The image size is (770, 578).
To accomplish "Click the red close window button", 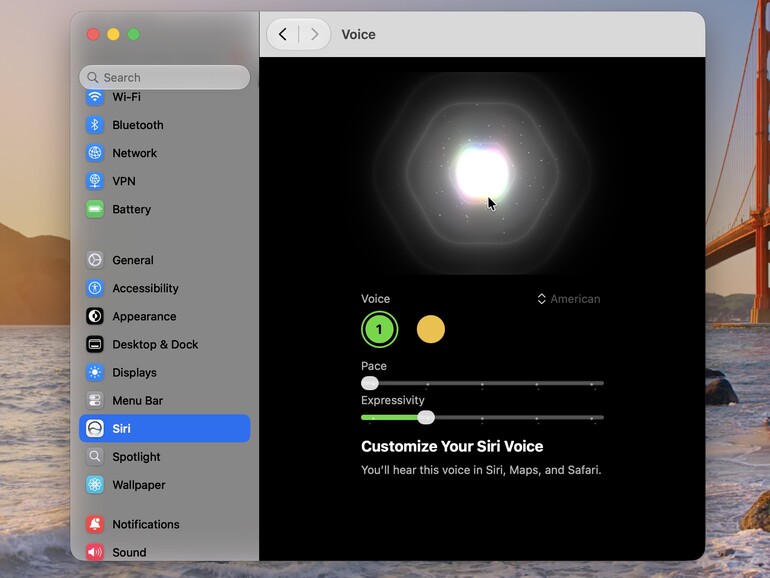I will 93,34.
